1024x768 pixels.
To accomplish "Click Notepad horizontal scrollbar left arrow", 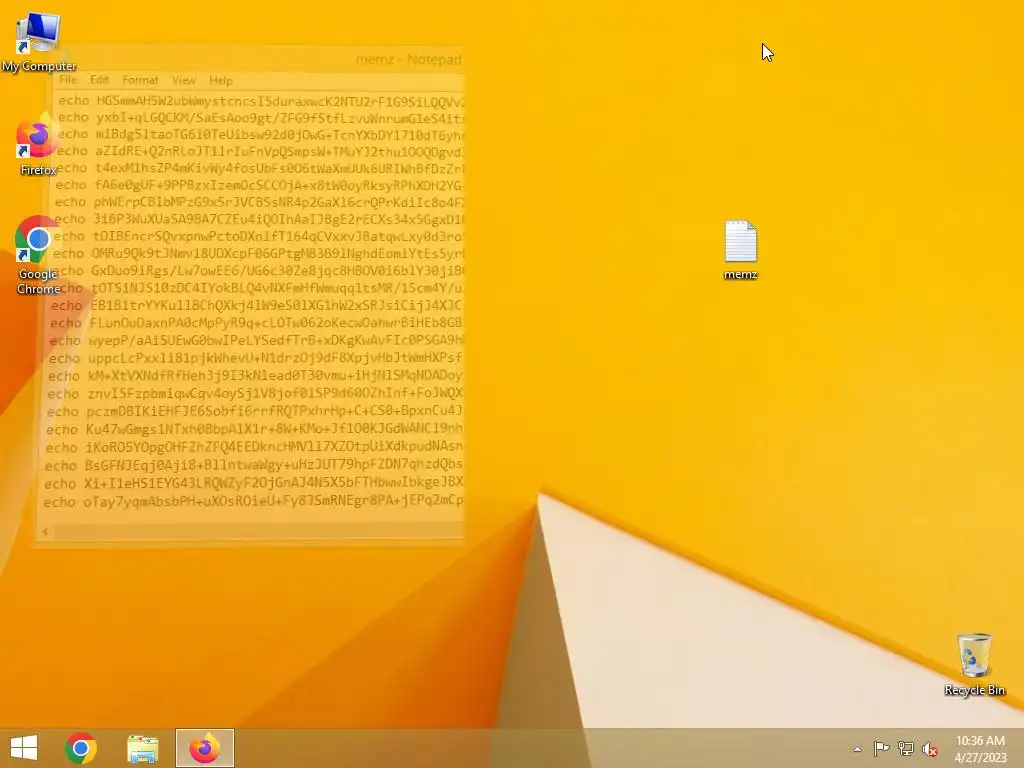I will point(45,532).
